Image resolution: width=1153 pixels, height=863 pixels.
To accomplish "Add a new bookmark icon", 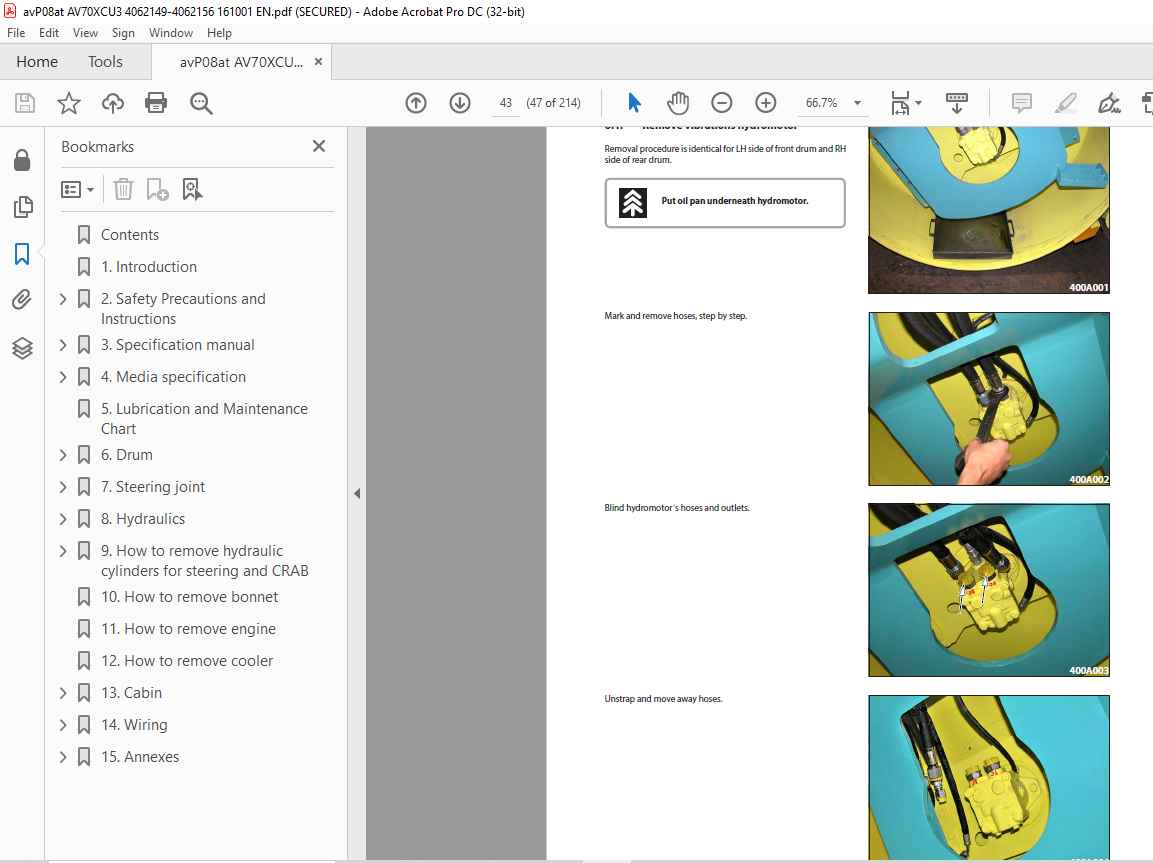I will [157, 190].
